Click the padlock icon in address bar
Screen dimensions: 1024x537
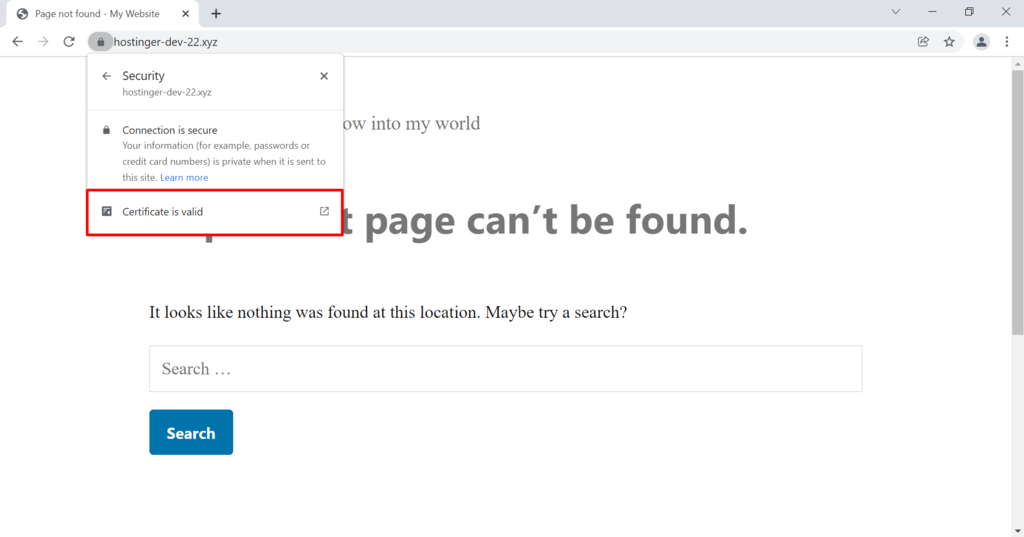point(101,42)
